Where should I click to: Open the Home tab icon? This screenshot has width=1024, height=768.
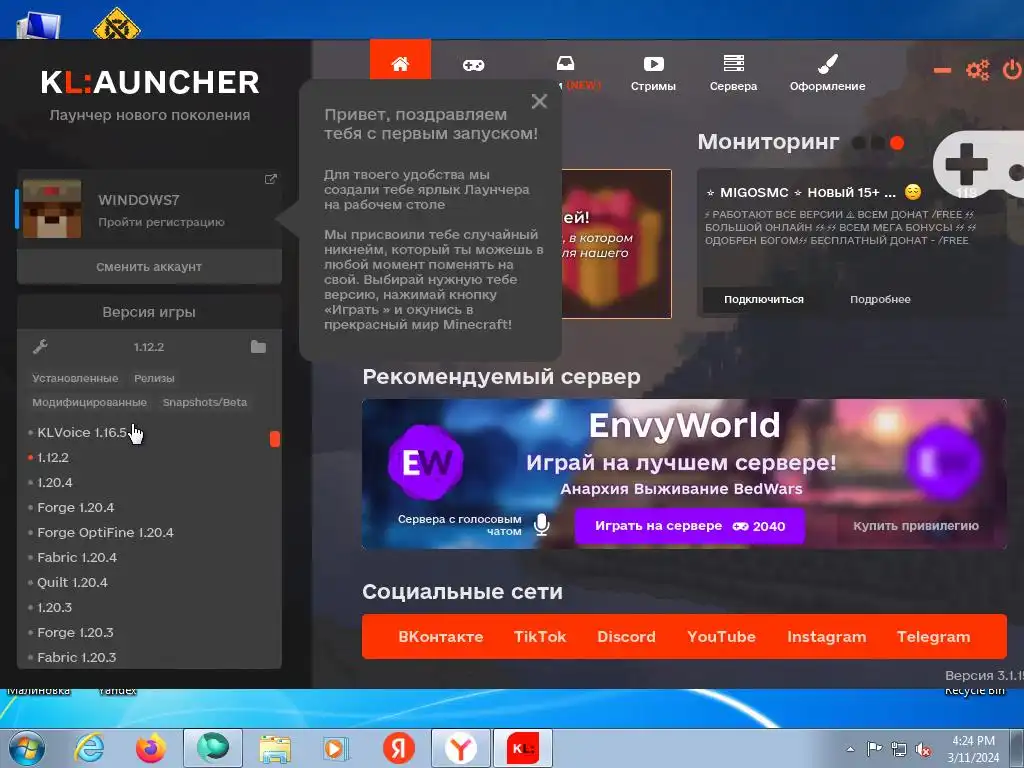point(400,63)
